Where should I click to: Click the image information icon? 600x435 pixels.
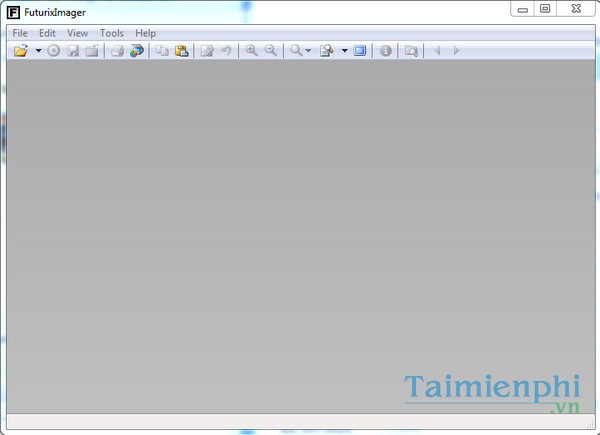tap(386, 51)
